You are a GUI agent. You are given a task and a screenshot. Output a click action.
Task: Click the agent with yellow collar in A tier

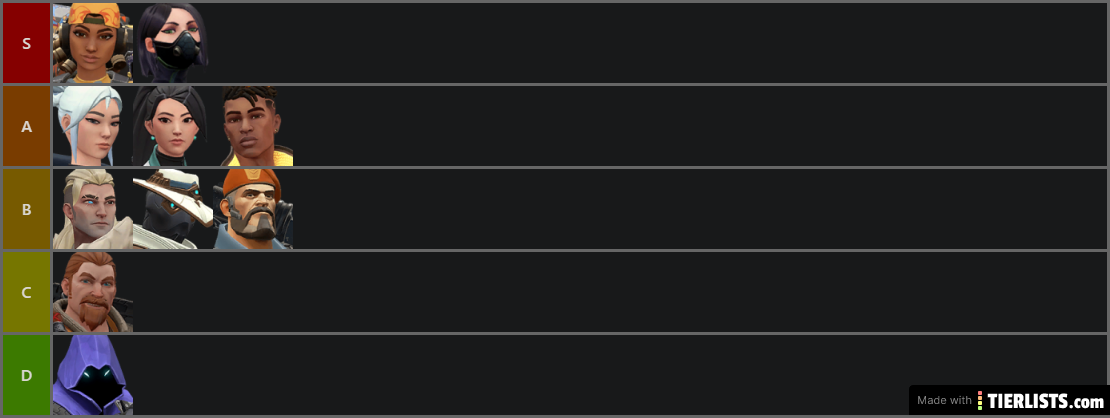pyautogui.click(x=253, y=126)
